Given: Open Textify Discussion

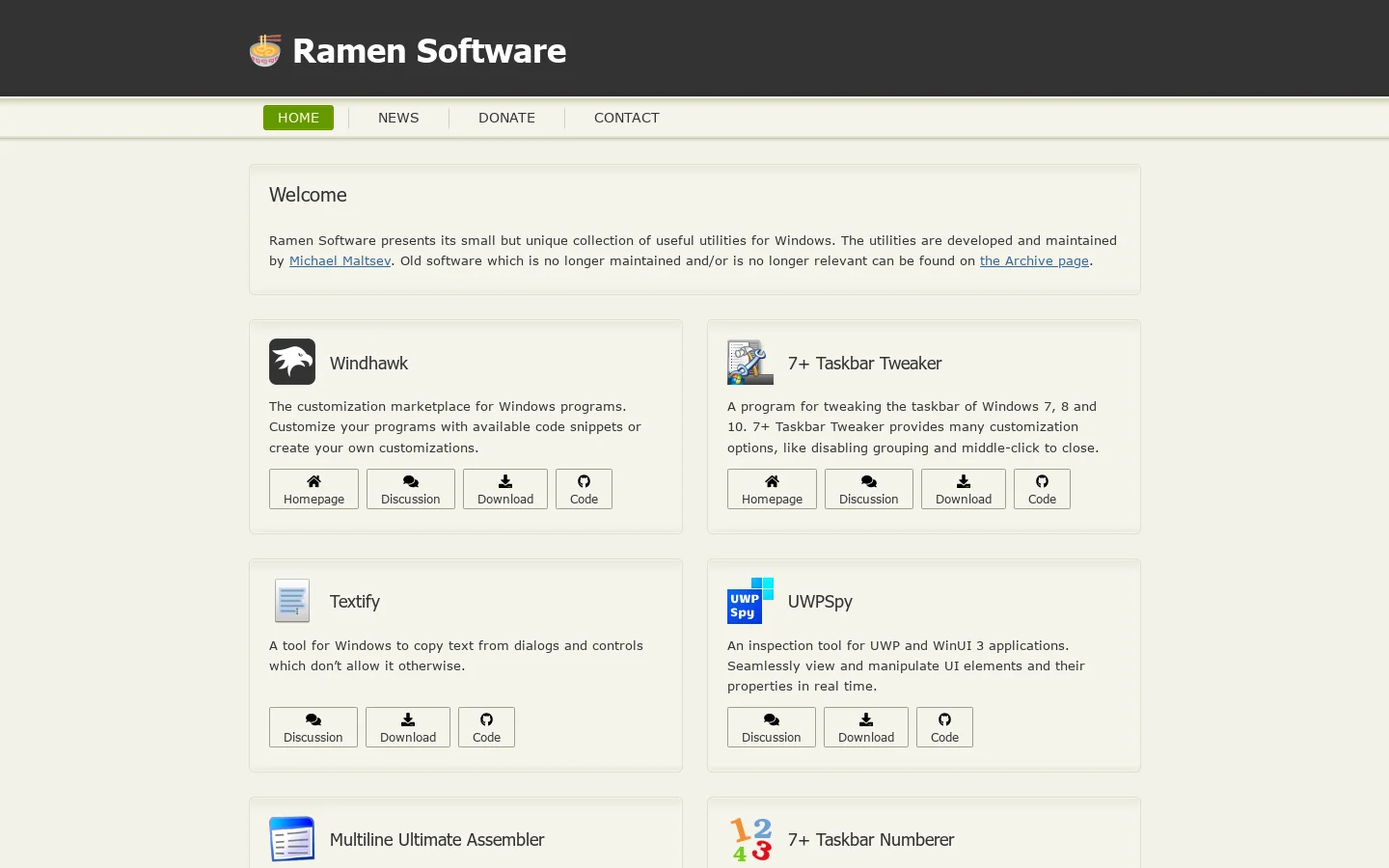Looking at the screenshot, I should pyautogui.click(x=313, y=727).
